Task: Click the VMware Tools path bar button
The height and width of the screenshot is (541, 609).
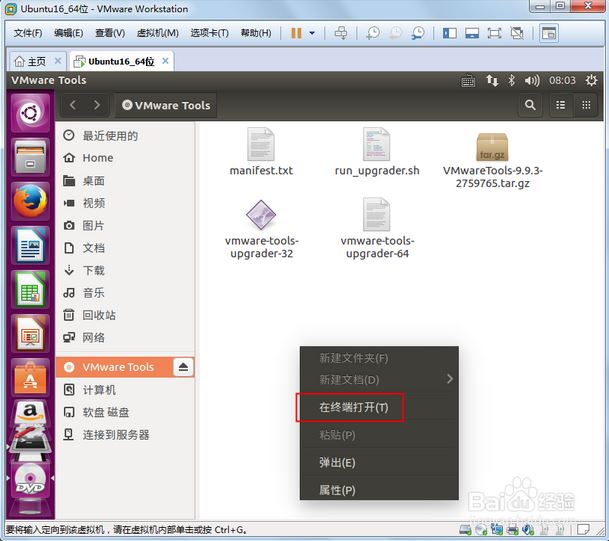Action: 166,105
